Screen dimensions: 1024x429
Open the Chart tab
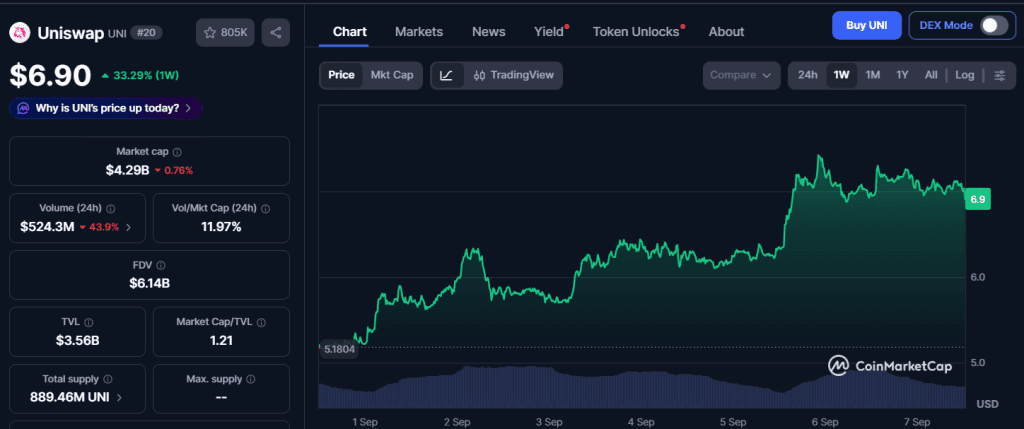tap(350, 31)
